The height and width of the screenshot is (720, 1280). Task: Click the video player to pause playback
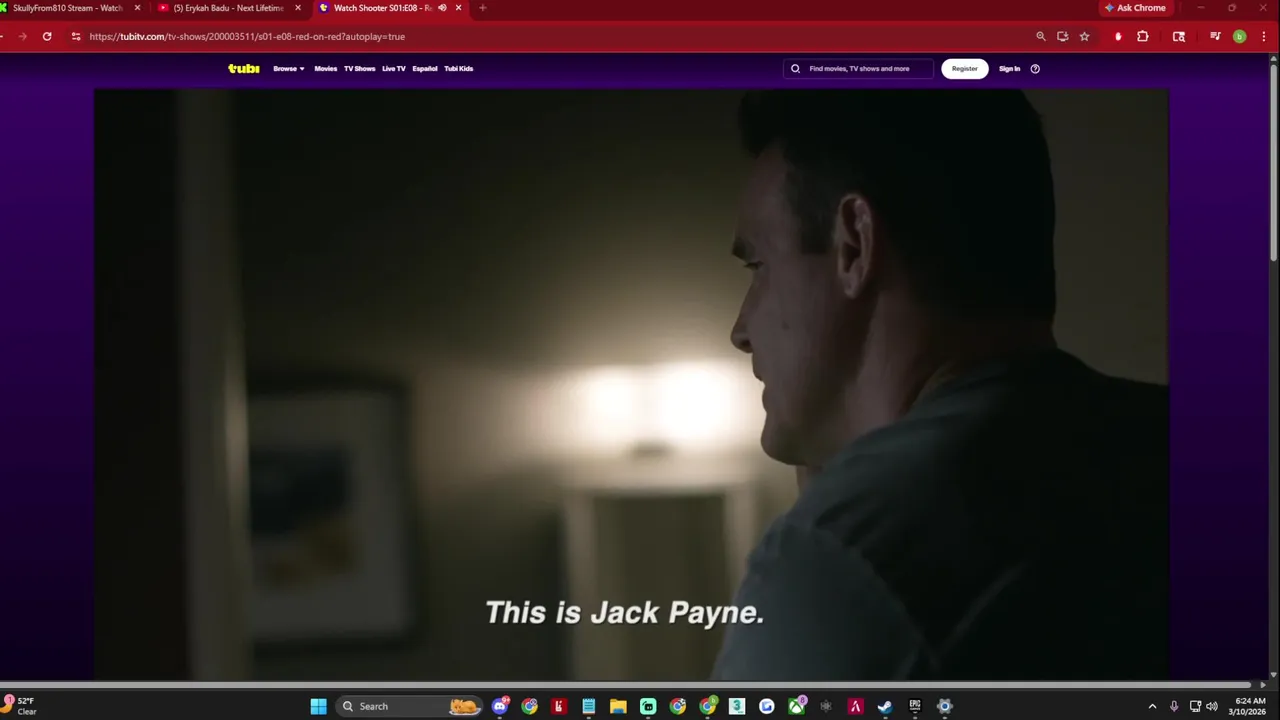pos(631,385)
